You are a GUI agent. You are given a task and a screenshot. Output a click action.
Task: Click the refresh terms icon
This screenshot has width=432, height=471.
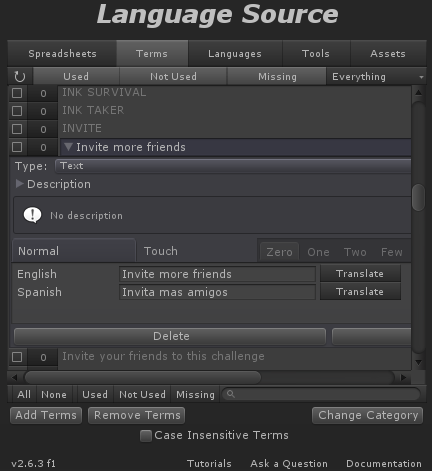(20, 77)
